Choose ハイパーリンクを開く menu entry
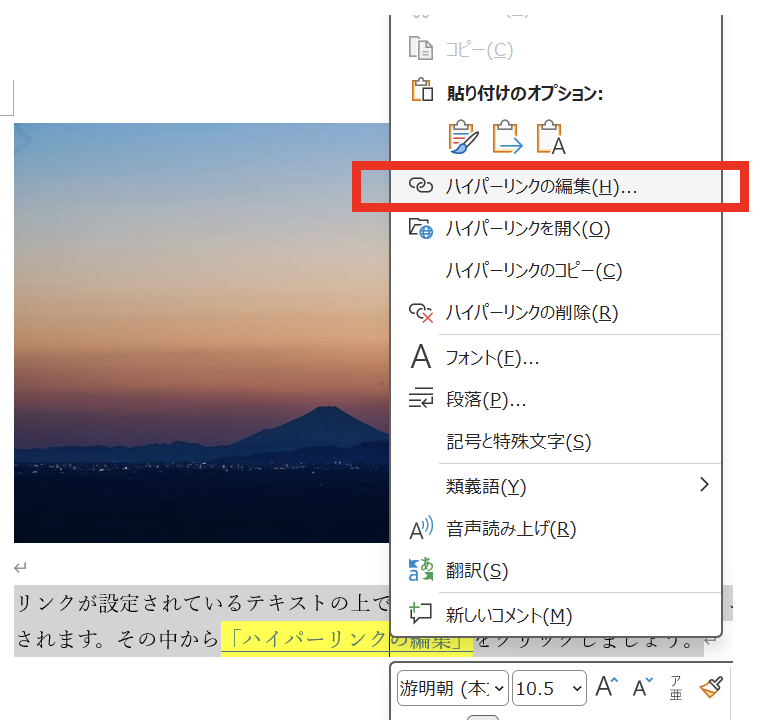Viewport: 764px width, 720px height. (x=527, y=229)
